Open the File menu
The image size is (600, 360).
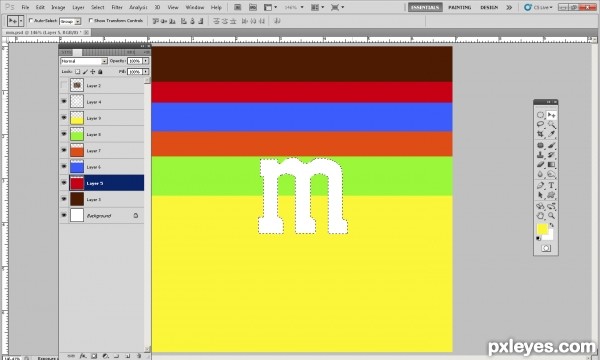[25, 7]
